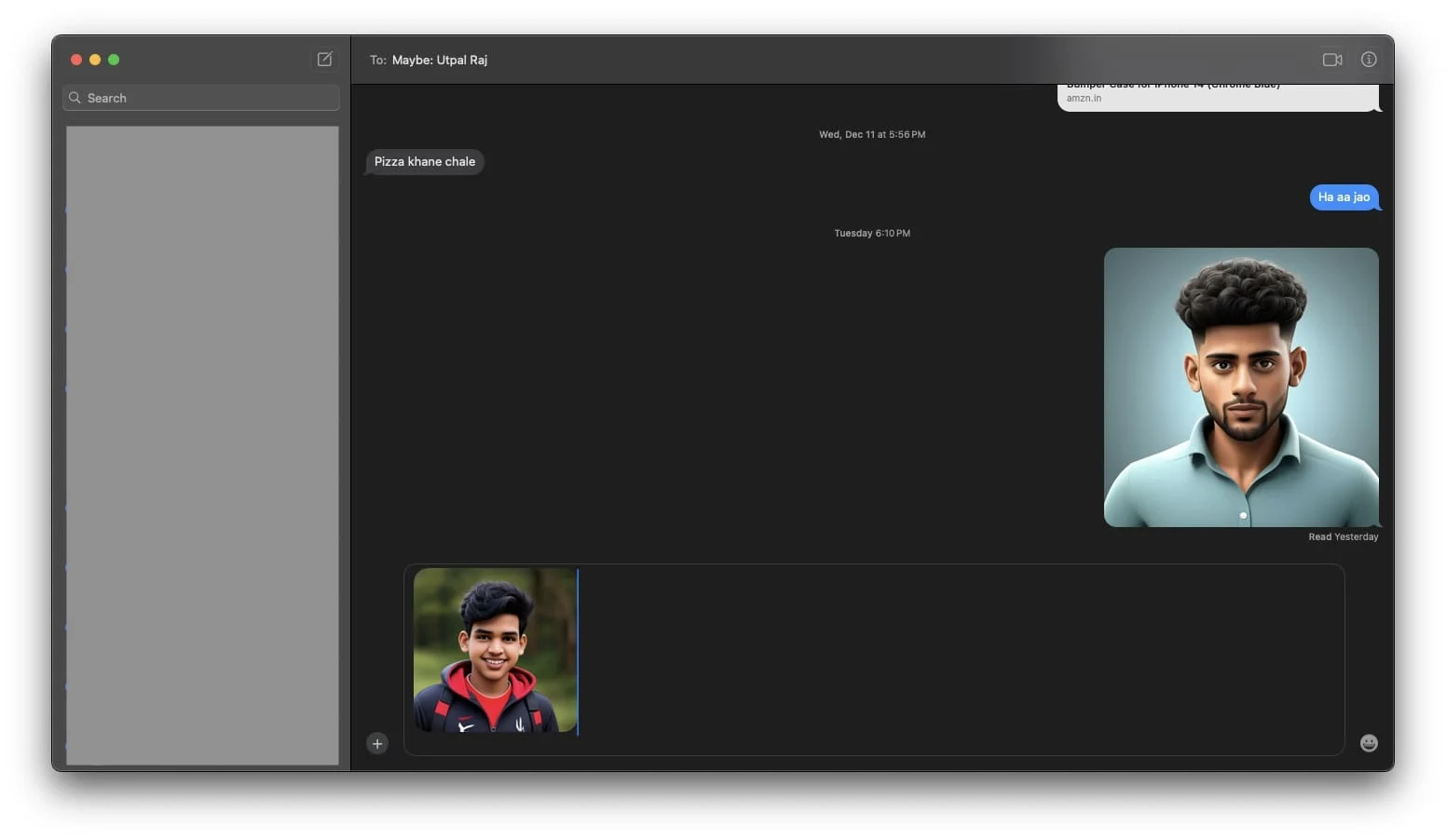Screen dimensions: 1446x840
Task: Click the Search conversations field
Action: tap(201, 98)
